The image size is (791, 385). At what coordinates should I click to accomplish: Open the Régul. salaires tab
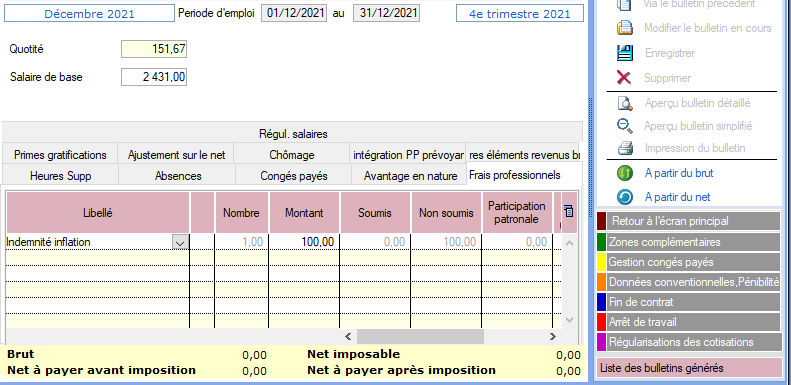click(293, 134)
